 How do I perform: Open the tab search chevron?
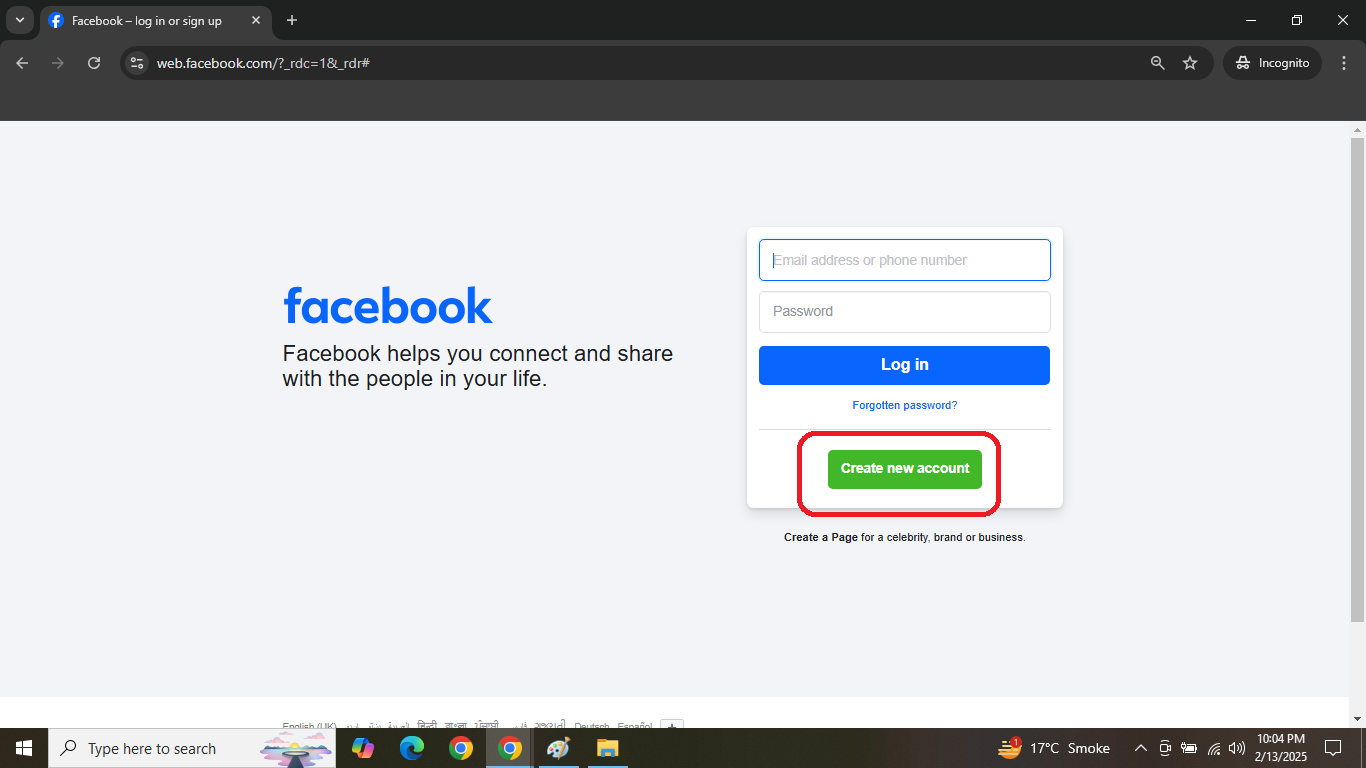pos(20,20)
